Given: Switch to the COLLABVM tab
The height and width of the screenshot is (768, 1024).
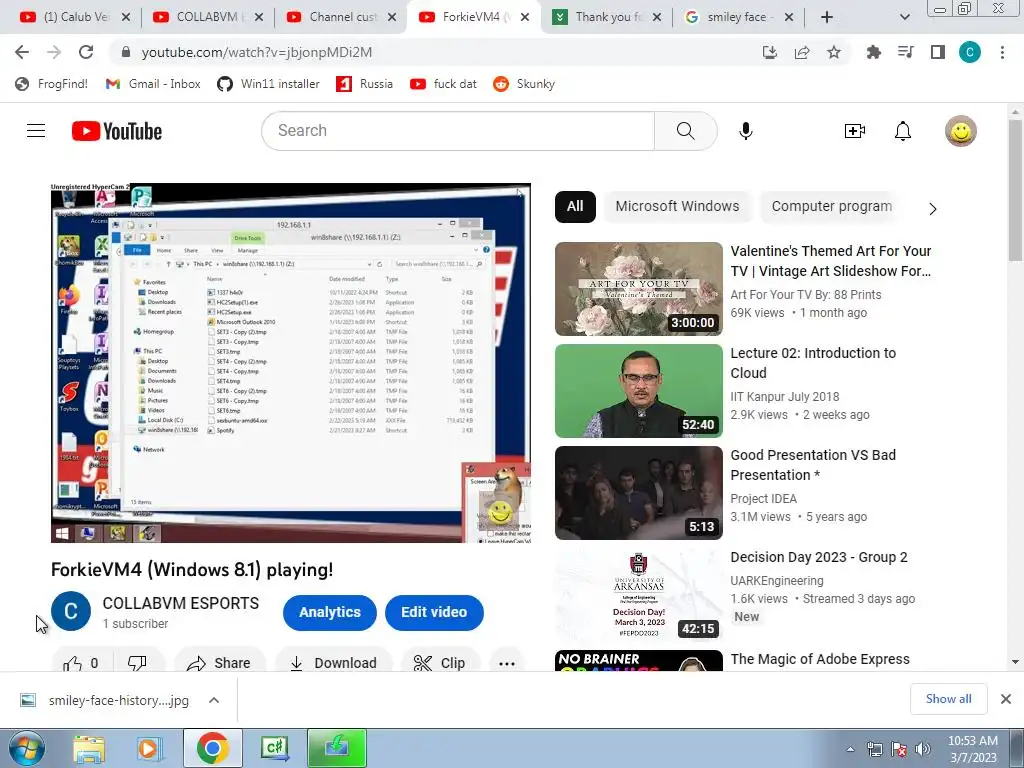Looking at the screenshot, I should 208,17.
